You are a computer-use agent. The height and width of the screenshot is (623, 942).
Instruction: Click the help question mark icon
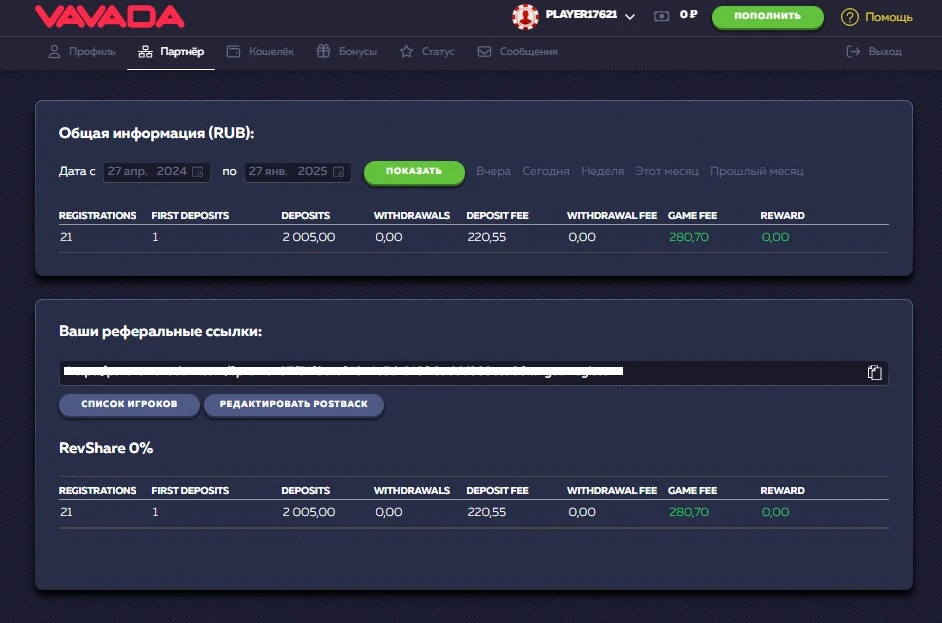[849, 17]
